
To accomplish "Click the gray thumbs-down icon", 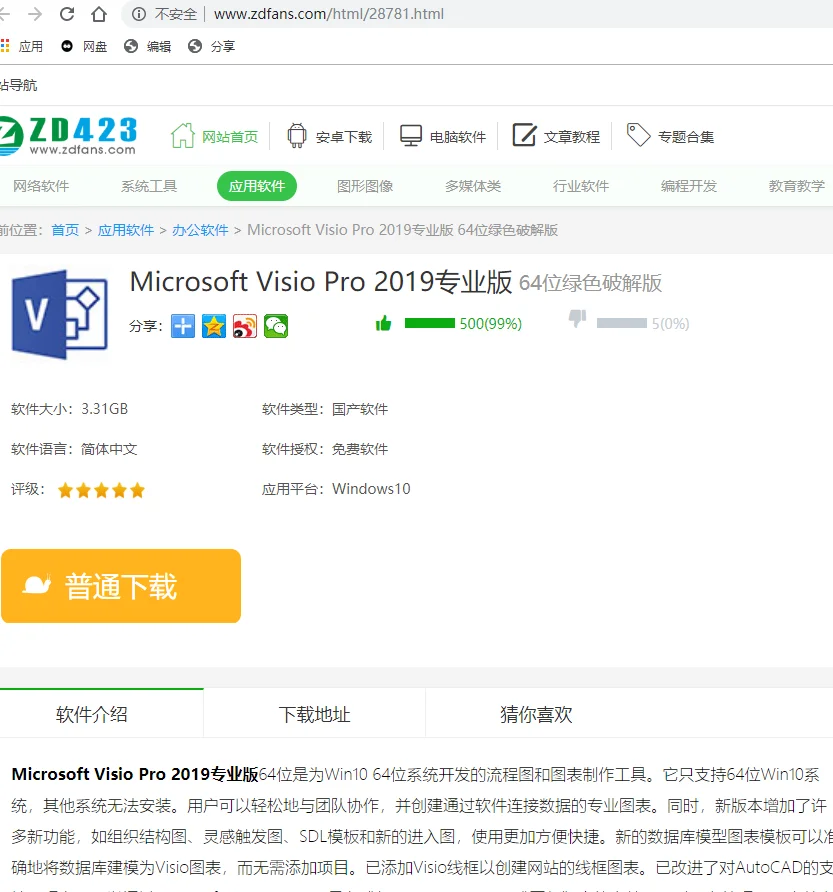I will tap(578, 319).
